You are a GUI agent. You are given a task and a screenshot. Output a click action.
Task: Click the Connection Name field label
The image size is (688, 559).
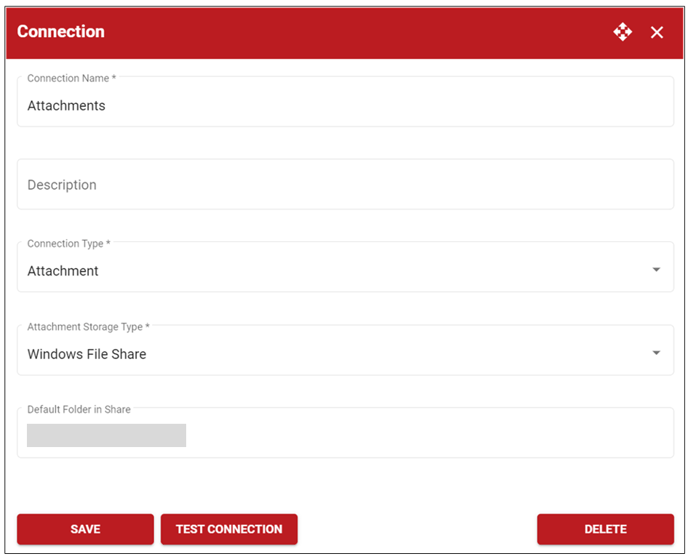click(72, 78)
